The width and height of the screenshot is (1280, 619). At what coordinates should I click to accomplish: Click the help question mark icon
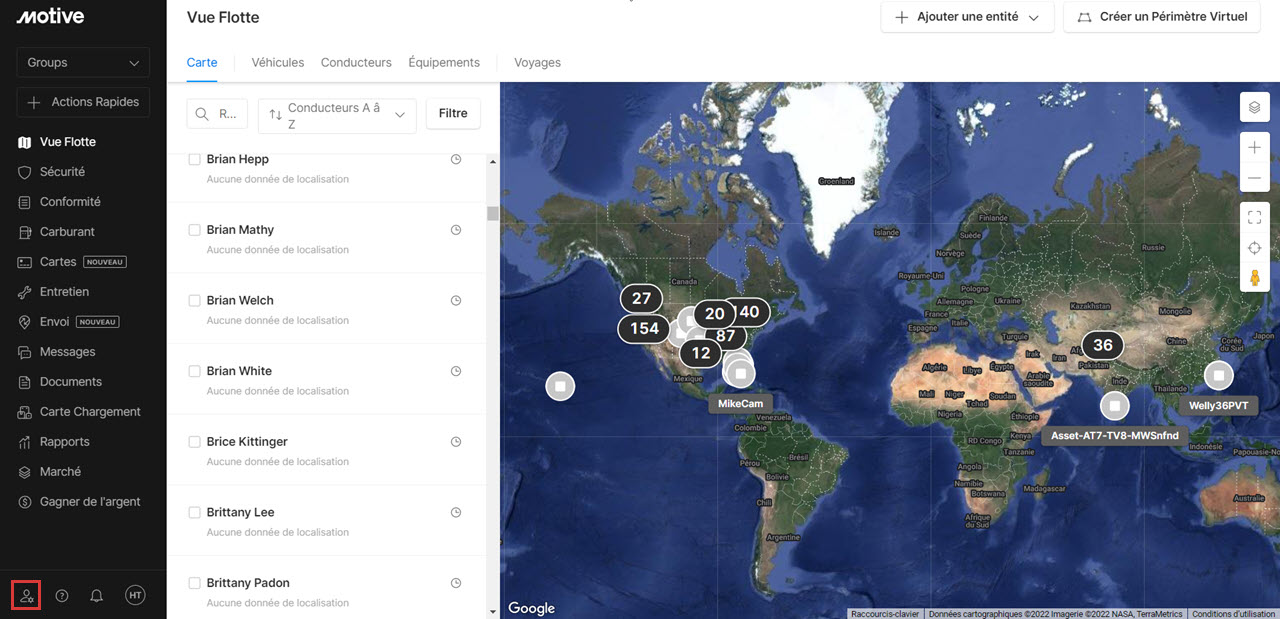pos(62,596)
